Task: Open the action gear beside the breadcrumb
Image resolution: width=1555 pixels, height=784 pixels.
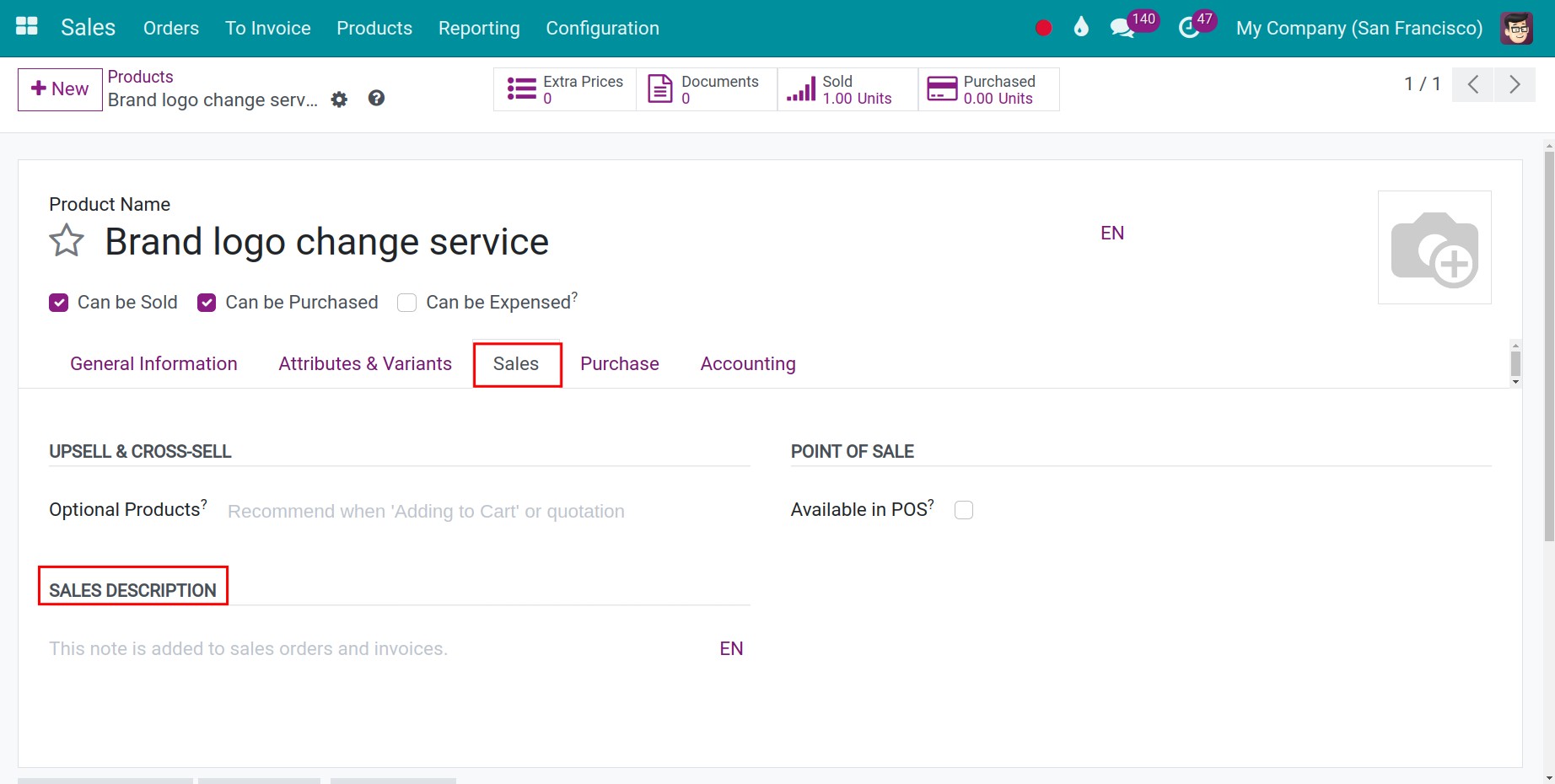Action: coord(339,99)
